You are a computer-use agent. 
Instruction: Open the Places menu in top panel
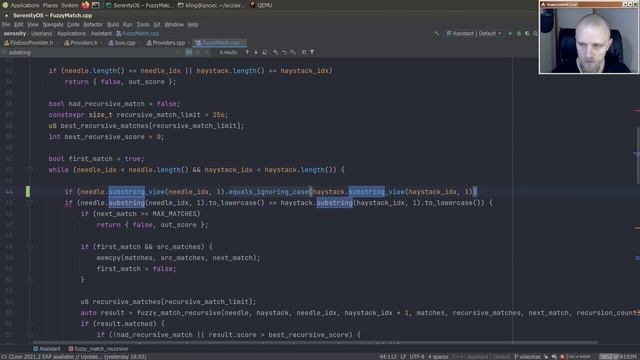click(50, 5)
